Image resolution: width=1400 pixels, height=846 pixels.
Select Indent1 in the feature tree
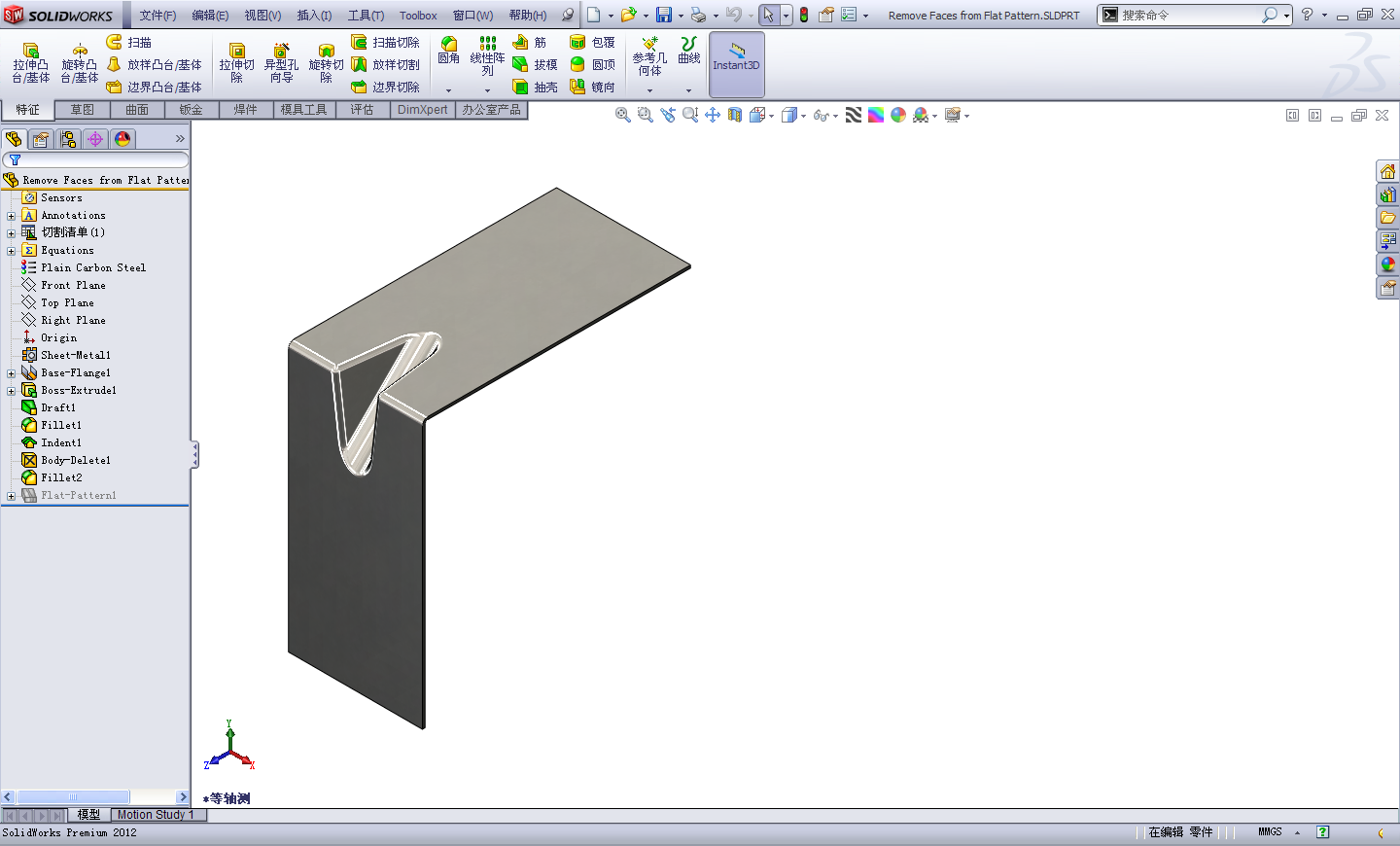[61, 443]
